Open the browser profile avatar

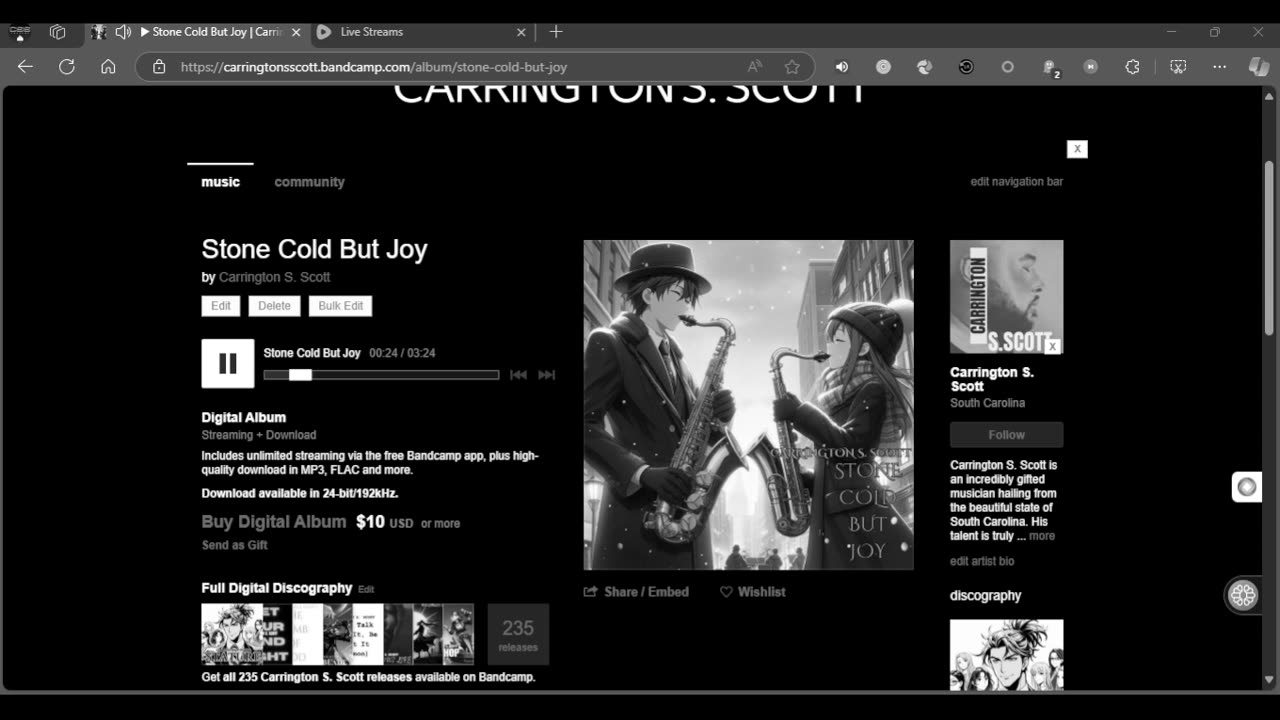click(x=19, y=32)
